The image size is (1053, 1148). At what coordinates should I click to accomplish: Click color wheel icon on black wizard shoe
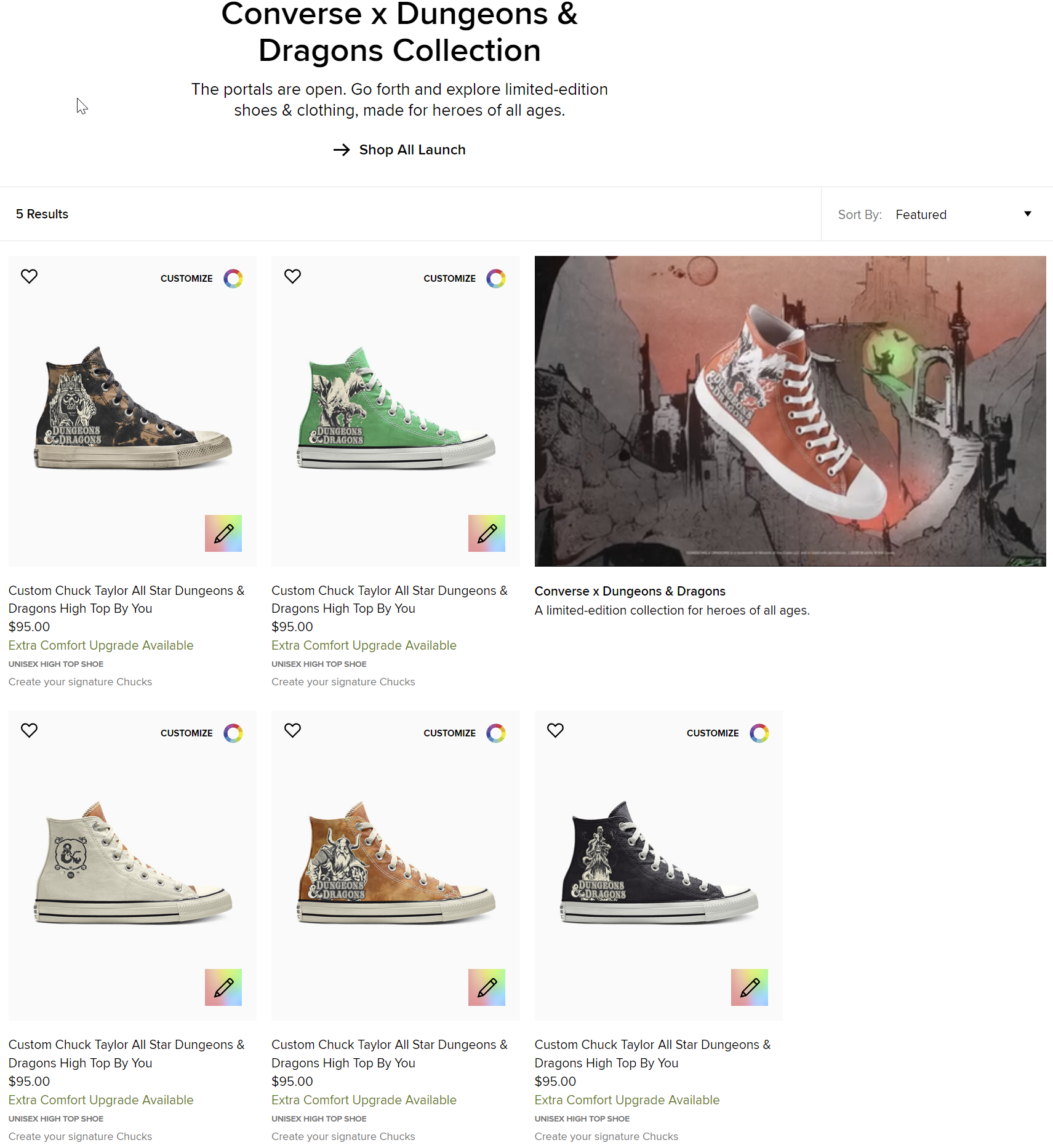point(759,733)
